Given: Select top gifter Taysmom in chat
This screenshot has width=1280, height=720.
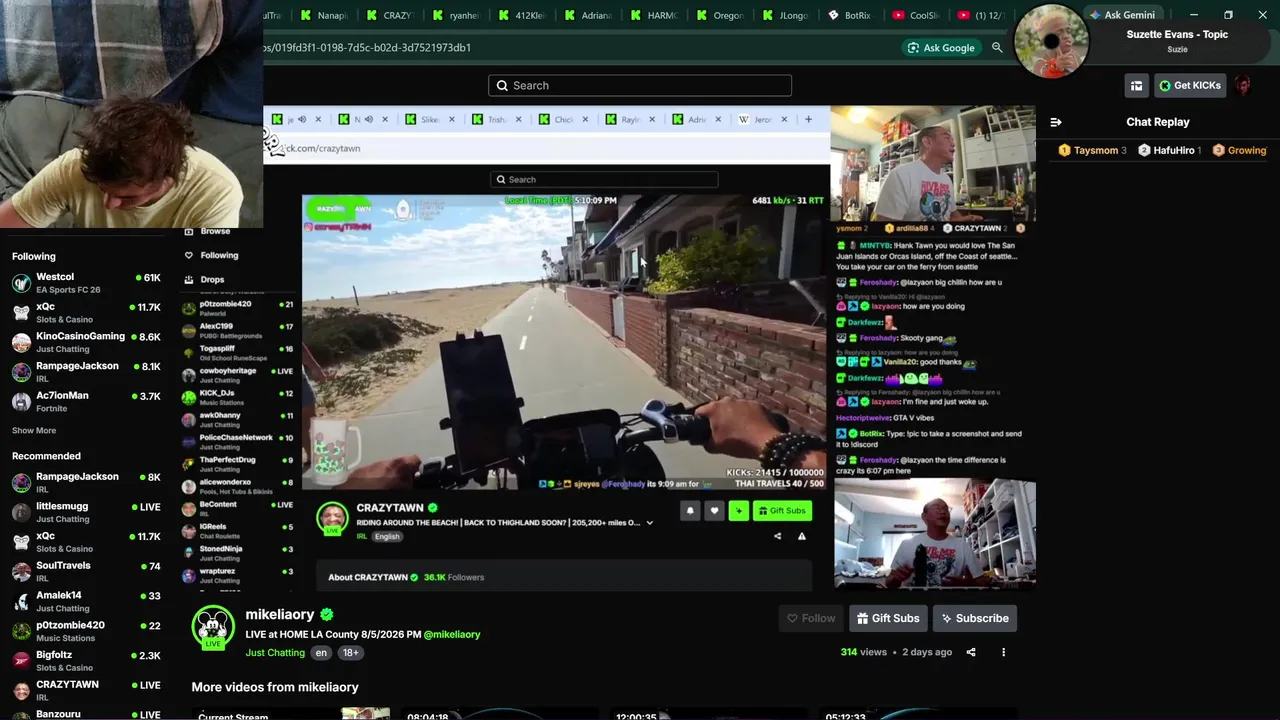Looking at the screenshot, I should pyautogui.click(x=1092, y=150).
